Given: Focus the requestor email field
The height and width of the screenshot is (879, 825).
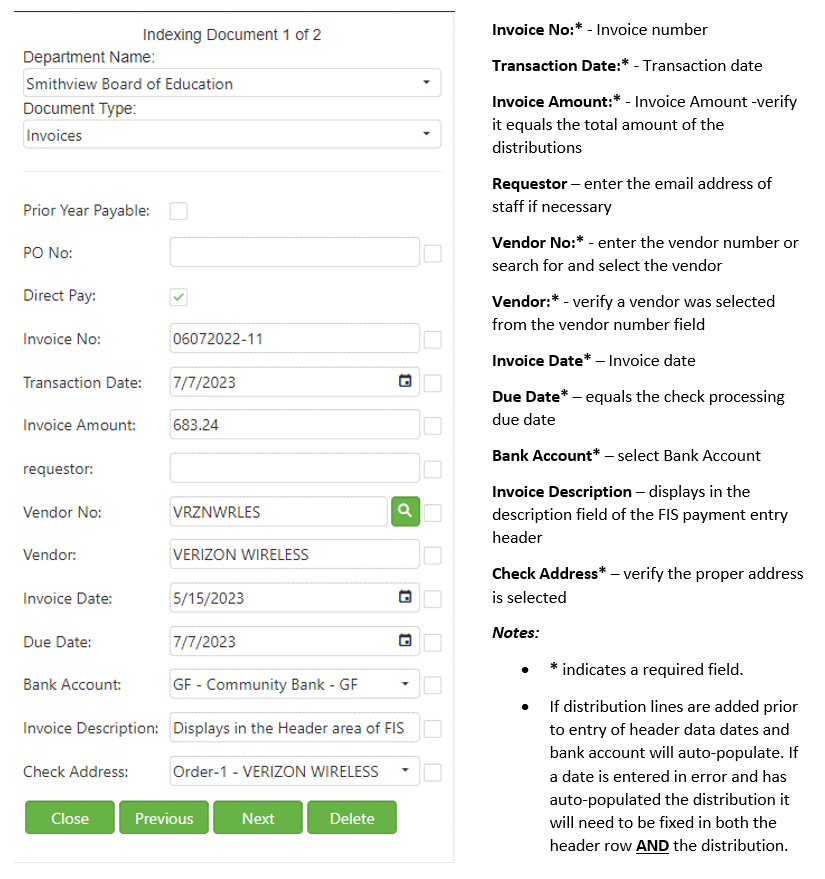Looking at the screenshot, I should (294, 468).
